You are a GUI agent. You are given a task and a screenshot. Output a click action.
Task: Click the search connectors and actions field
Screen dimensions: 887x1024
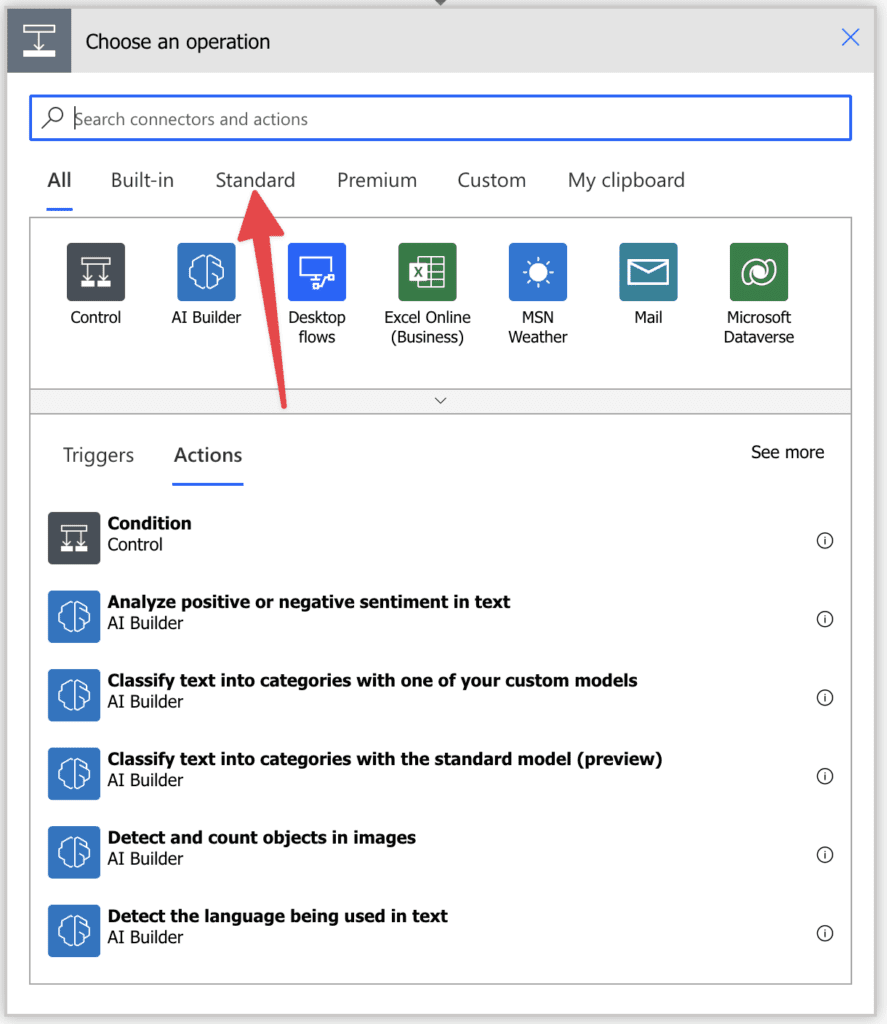click(440, 118)
